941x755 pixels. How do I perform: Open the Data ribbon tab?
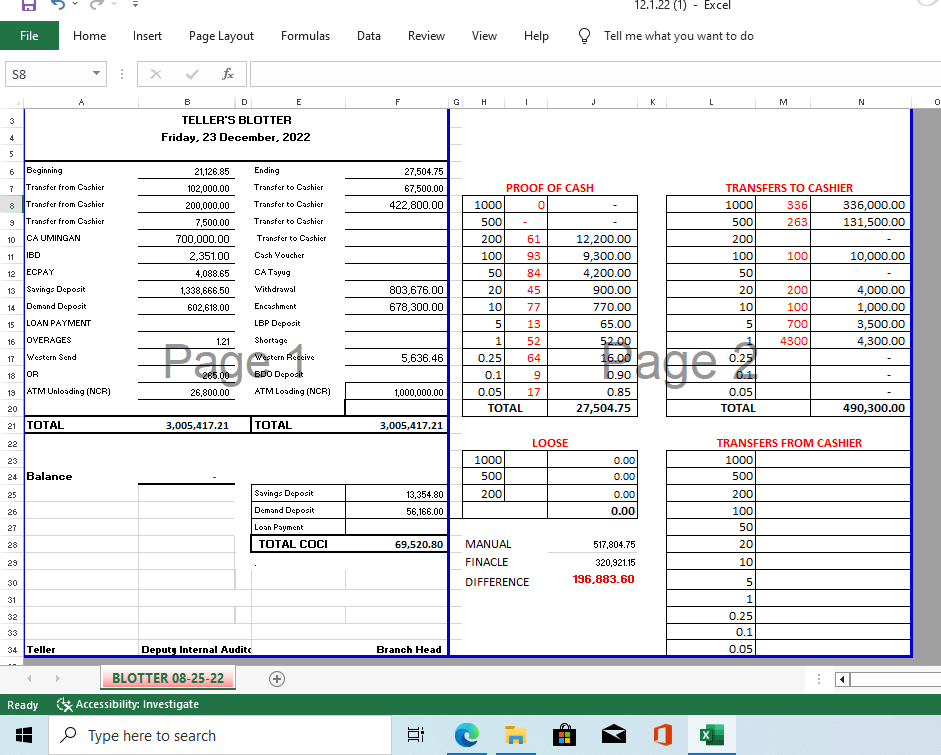click(368, 36)
